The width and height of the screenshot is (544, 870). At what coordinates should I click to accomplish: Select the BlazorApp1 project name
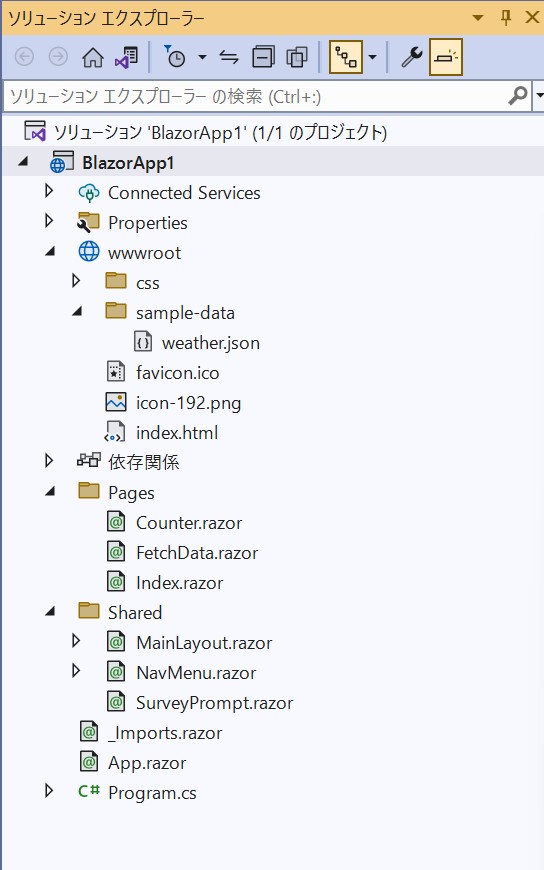[x=128, y=163]
